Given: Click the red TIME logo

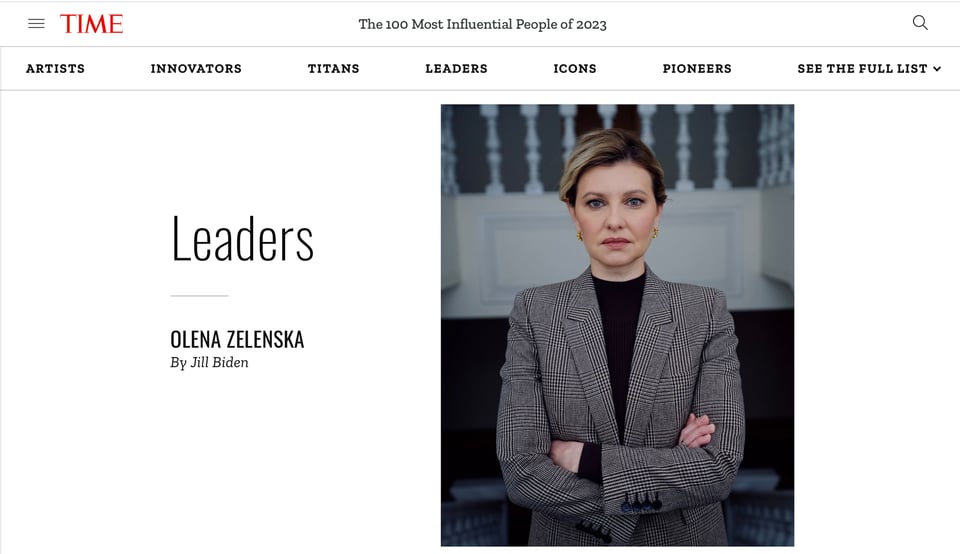Looking at the screenshot, I should [x=91, y=24].
